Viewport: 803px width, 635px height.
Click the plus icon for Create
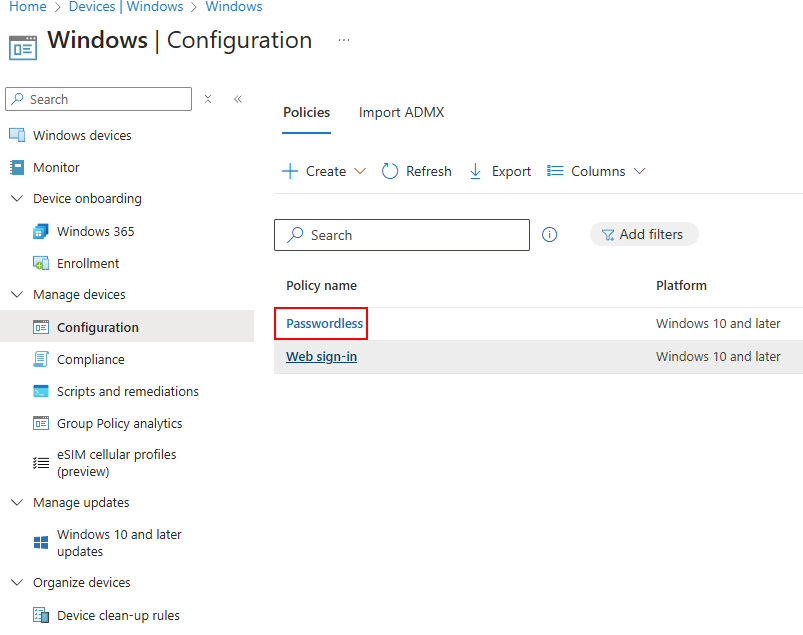tap(290, 171)
